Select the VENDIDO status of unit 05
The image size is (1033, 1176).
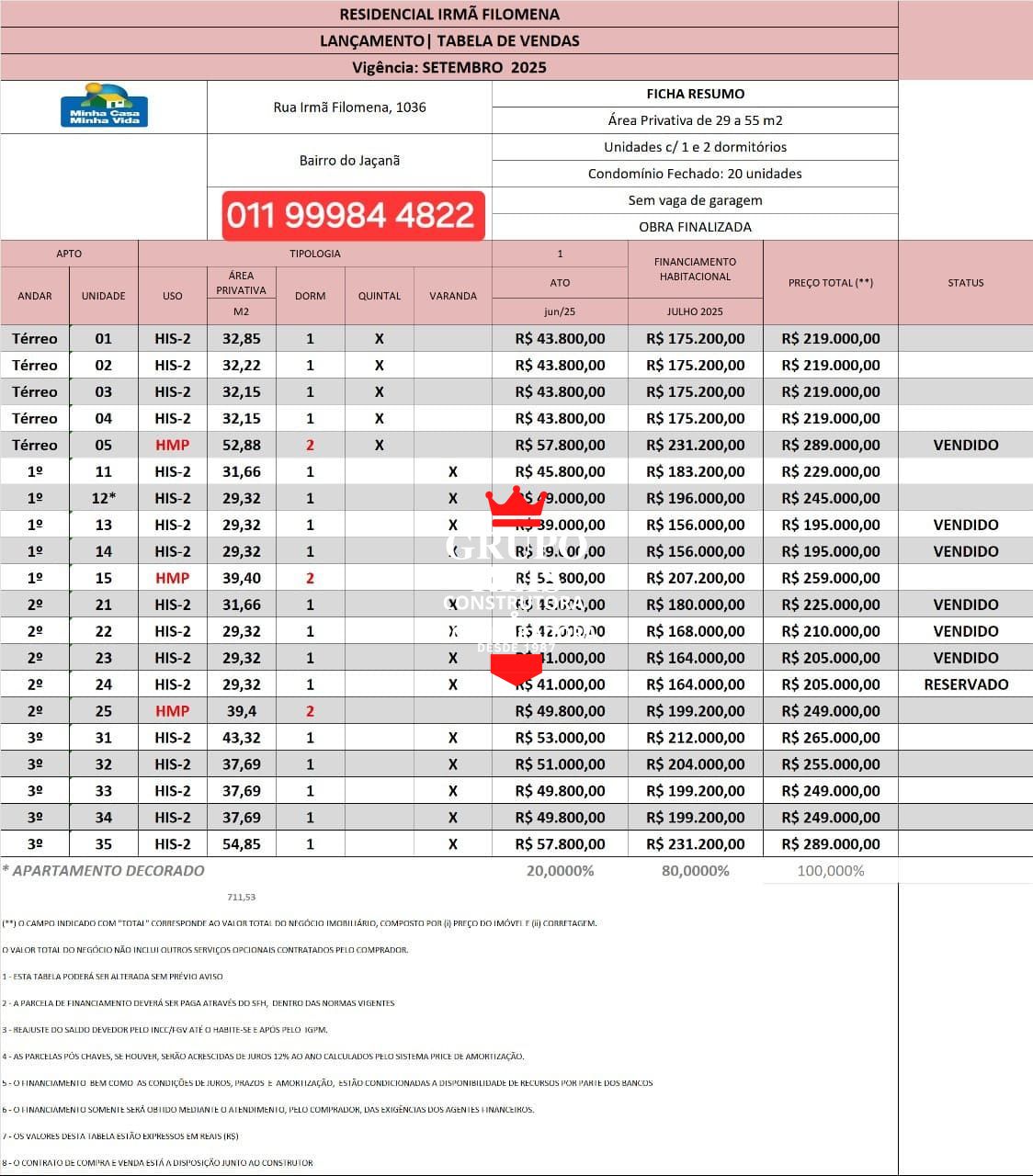pos(966,445)
